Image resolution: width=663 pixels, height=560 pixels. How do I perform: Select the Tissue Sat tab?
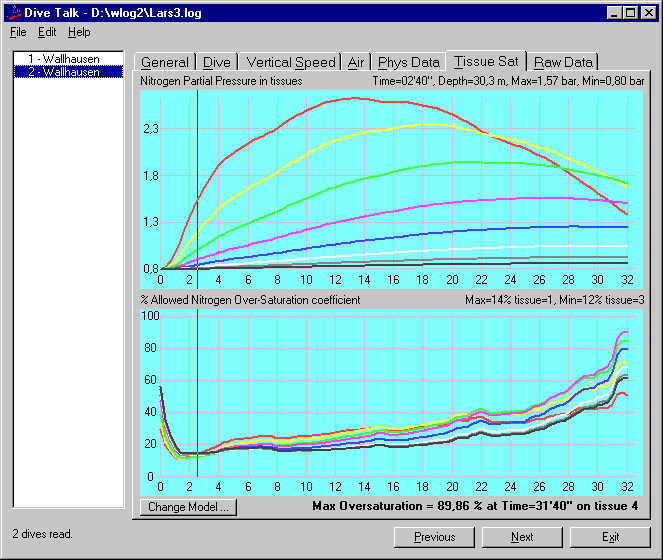pos(486,61)
